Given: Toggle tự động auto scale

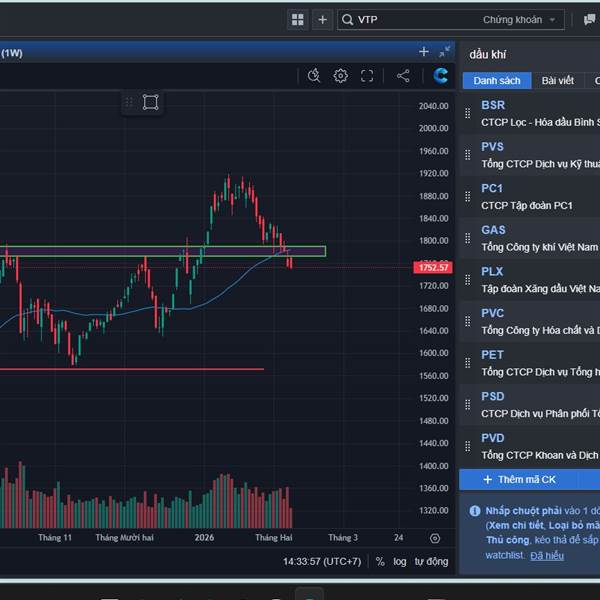Looking at the screenshot, I should point(431,561).
